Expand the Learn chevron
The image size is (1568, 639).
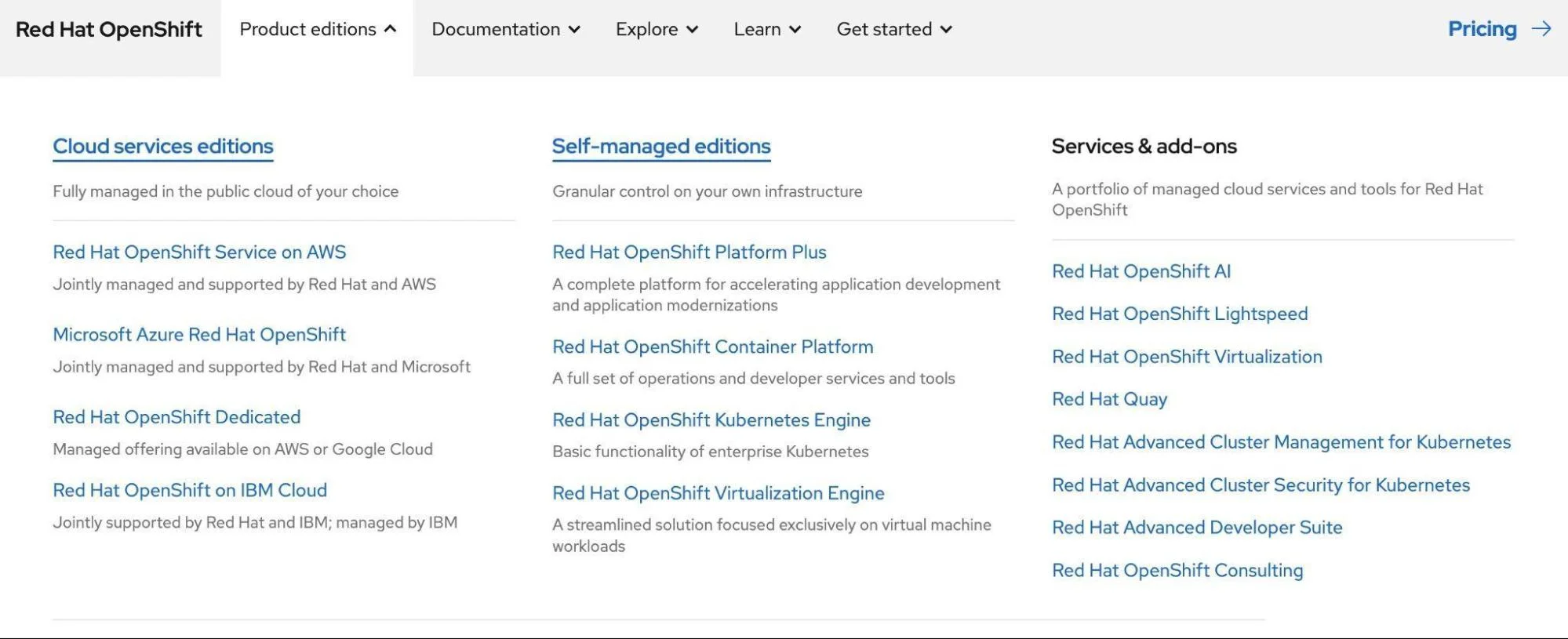pyautogui.click(x=795, y=30)
